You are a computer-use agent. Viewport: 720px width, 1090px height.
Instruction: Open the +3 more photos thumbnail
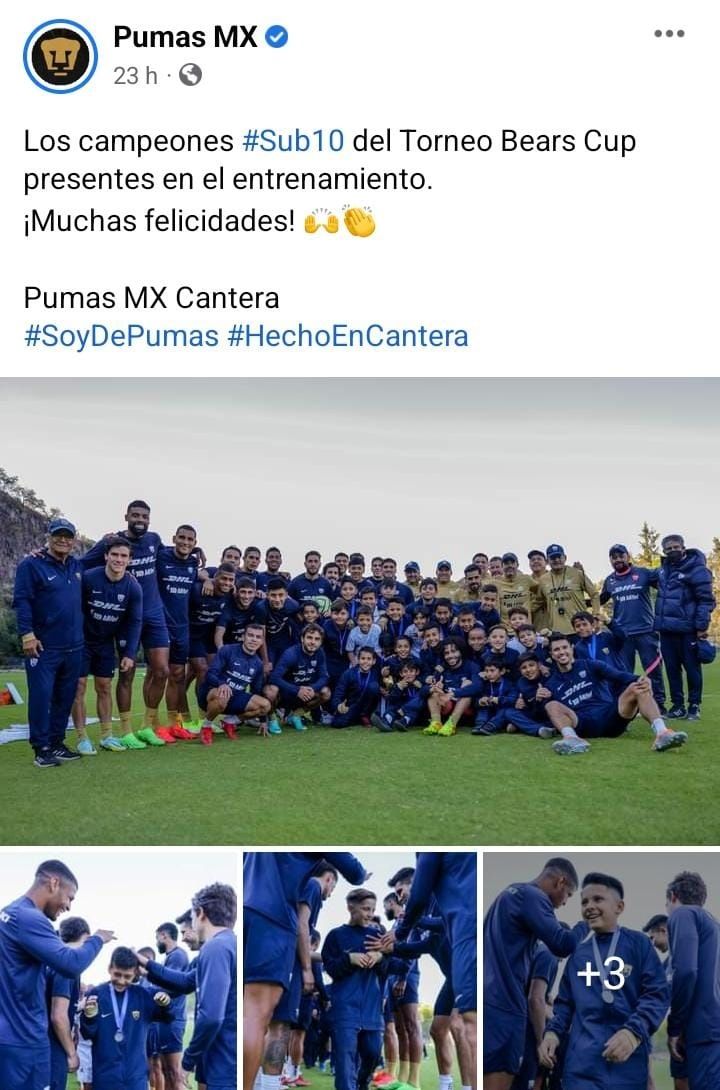602,971
